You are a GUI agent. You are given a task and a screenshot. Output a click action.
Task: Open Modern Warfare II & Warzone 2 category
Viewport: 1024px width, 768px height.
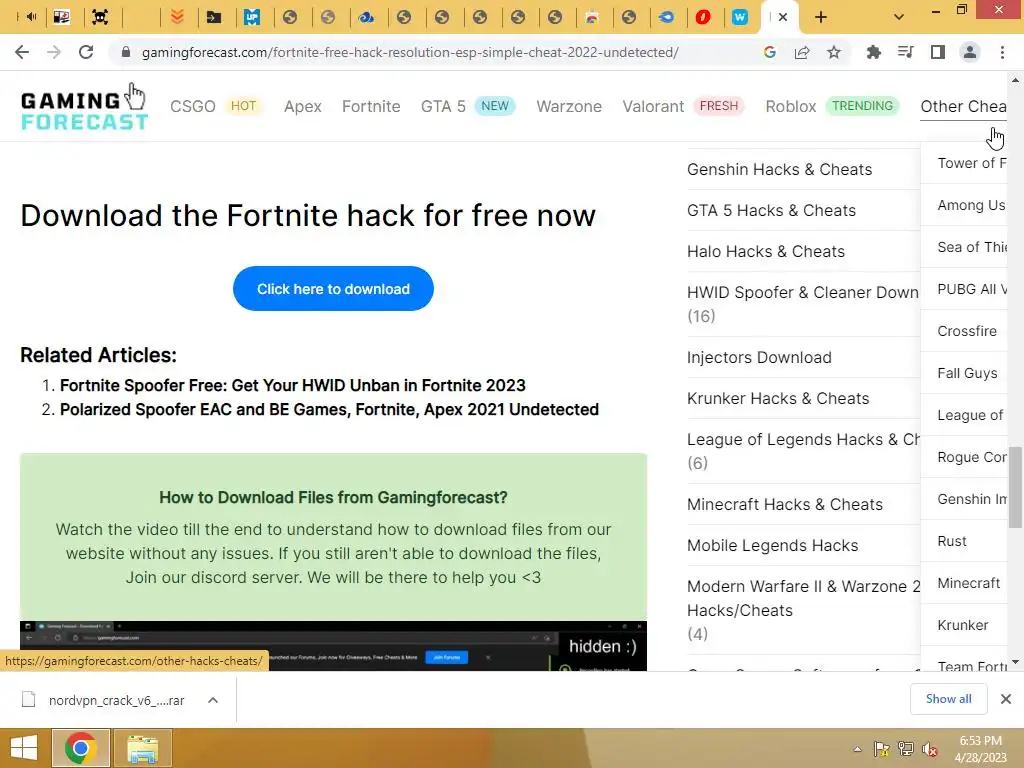(803, 598)
